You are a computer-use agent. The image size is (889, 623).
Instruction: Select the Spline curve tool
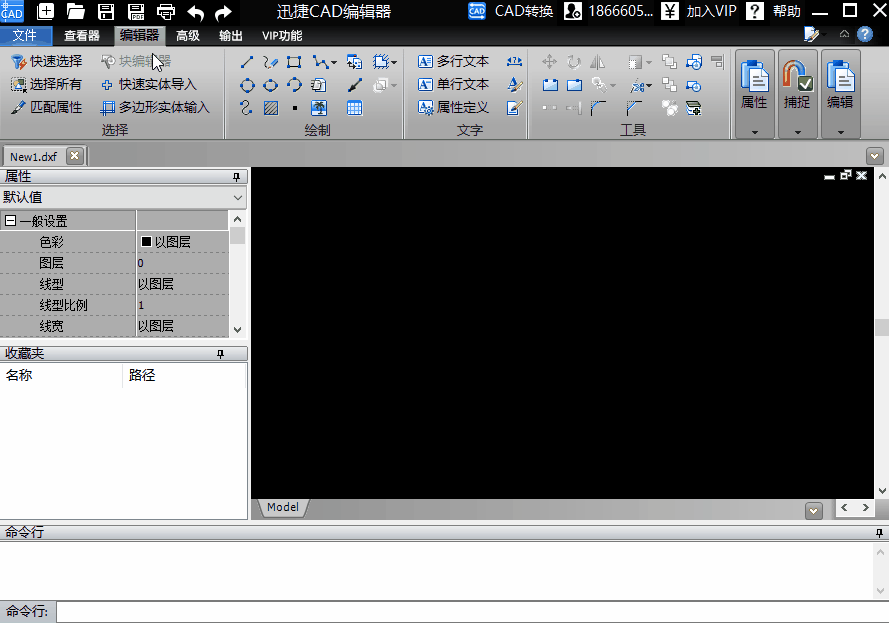[246, 108]
